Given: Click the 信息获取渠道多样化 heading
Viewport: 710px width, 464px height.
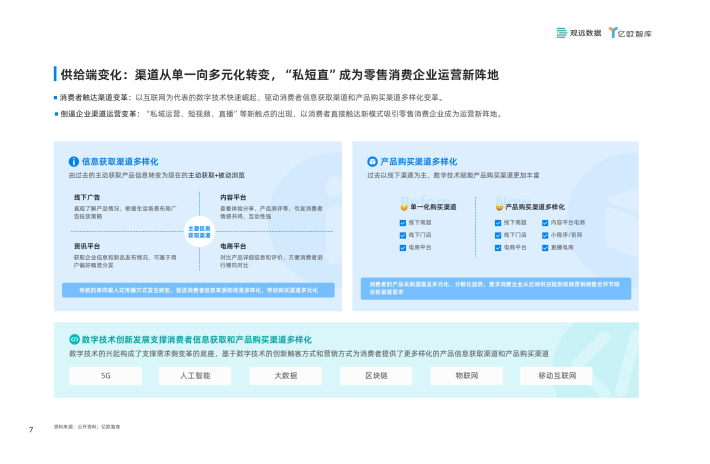Looking at the screenshot, I should (x=120, y=162).
